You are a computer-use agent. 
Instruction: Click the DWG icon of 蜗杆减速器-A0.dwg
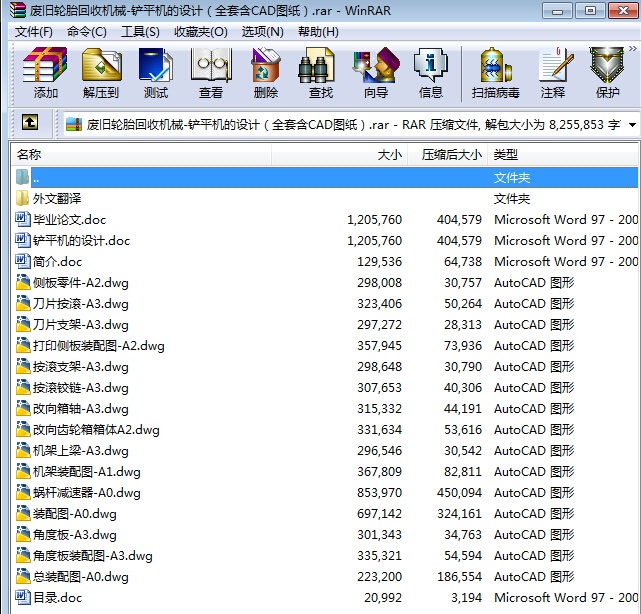[22, 492]
